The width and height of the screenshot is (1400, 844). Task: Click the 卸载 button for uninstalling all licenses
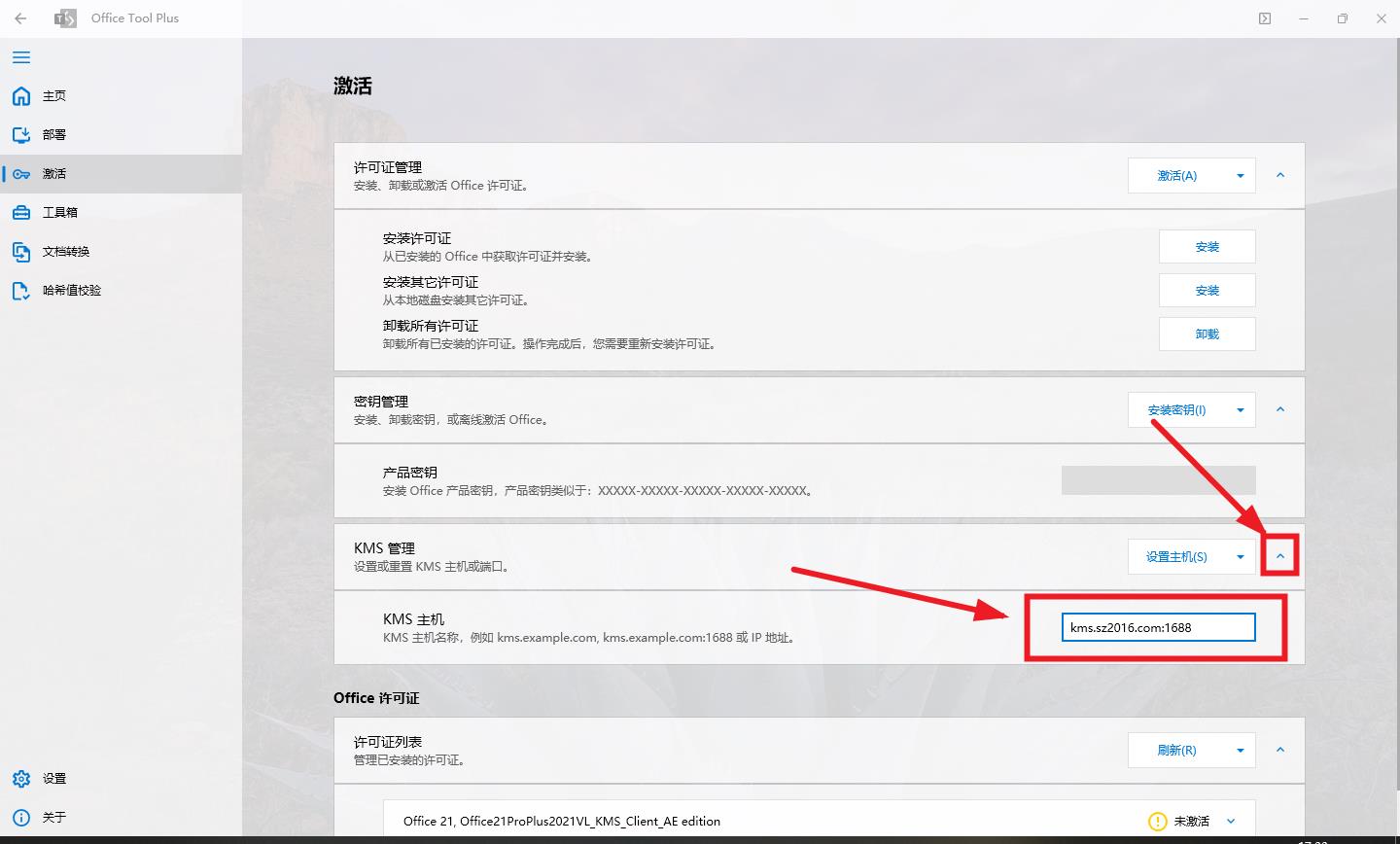(1207, 334)
